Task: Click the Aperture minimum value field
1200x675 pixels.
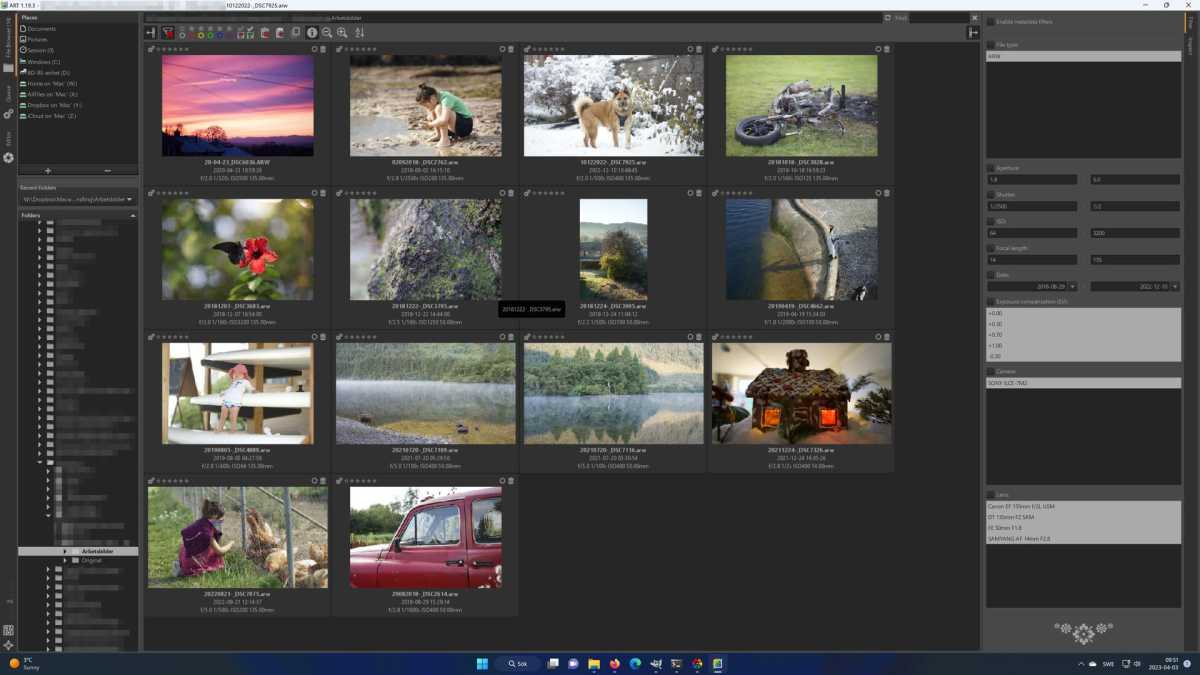Action: 1032,180
